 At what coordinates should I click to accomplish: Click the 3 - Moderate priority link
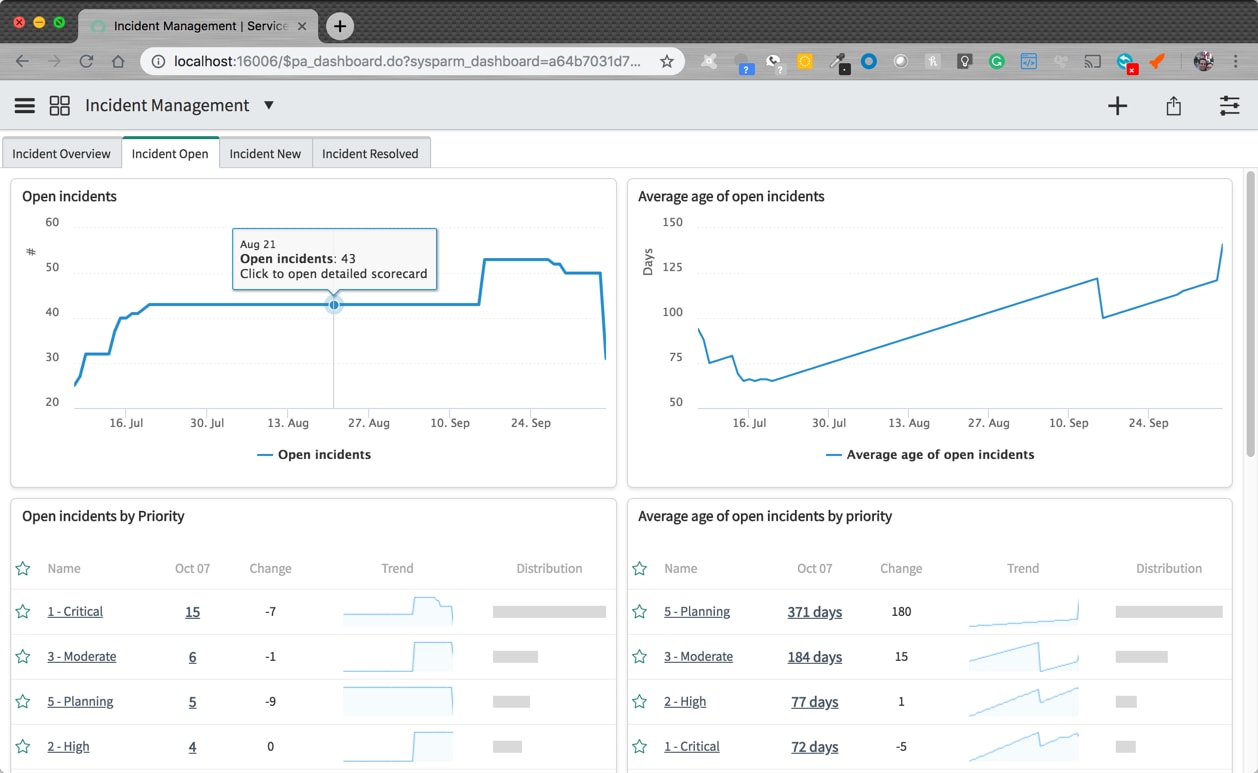81,656
